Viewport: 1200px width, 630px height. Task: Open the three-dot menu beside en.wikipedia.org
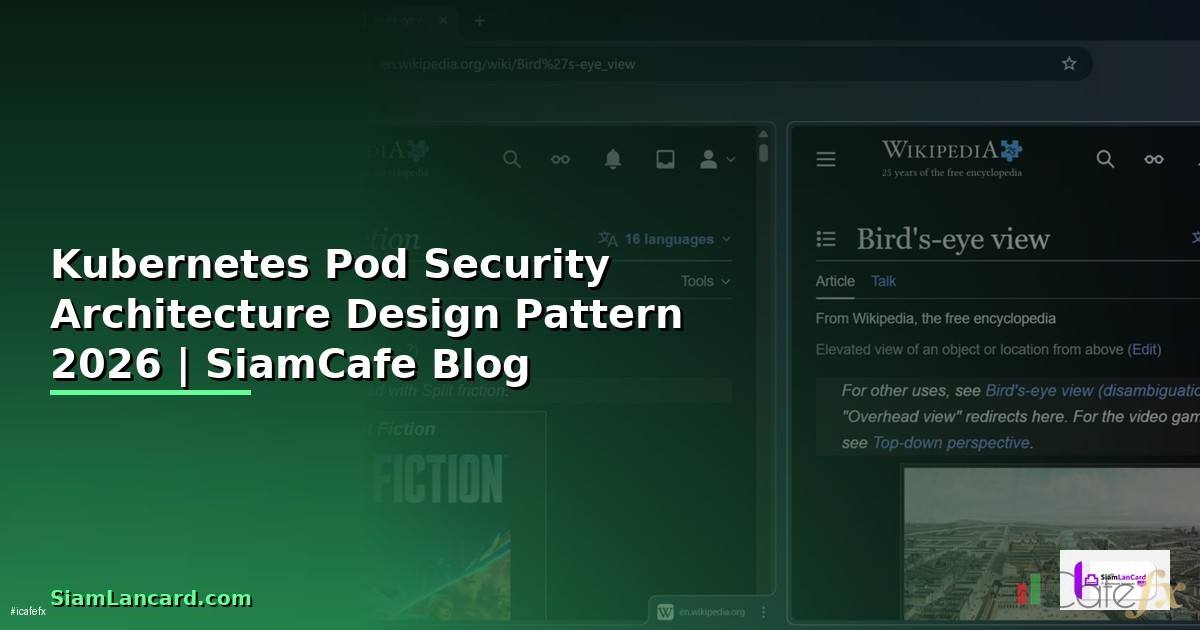(x=763, y=612)
